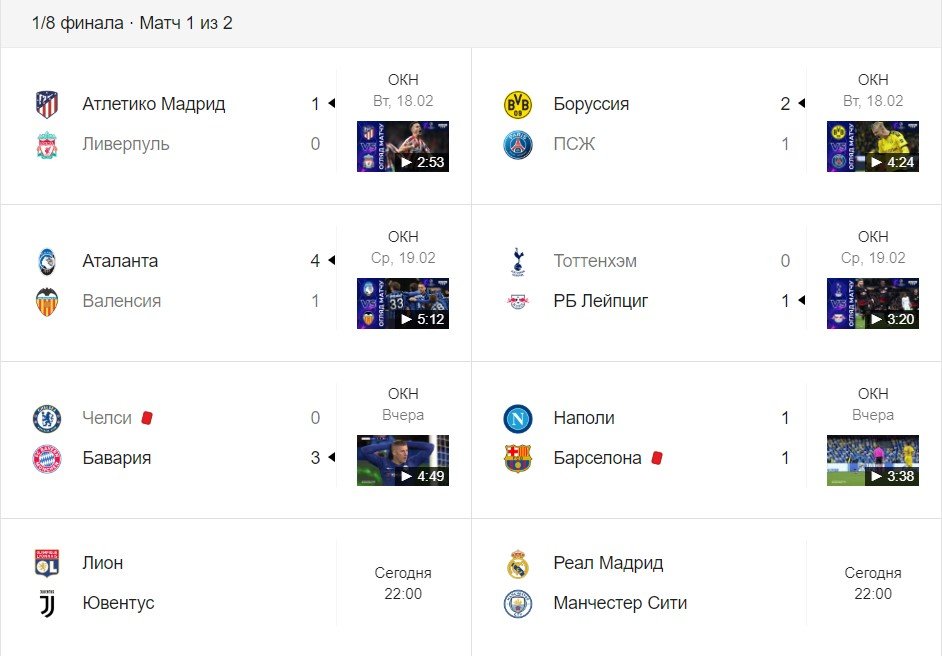This screenshot has height=656, width=942.
Task: Open the Лион team name link
Action: (x=104, y=562)
